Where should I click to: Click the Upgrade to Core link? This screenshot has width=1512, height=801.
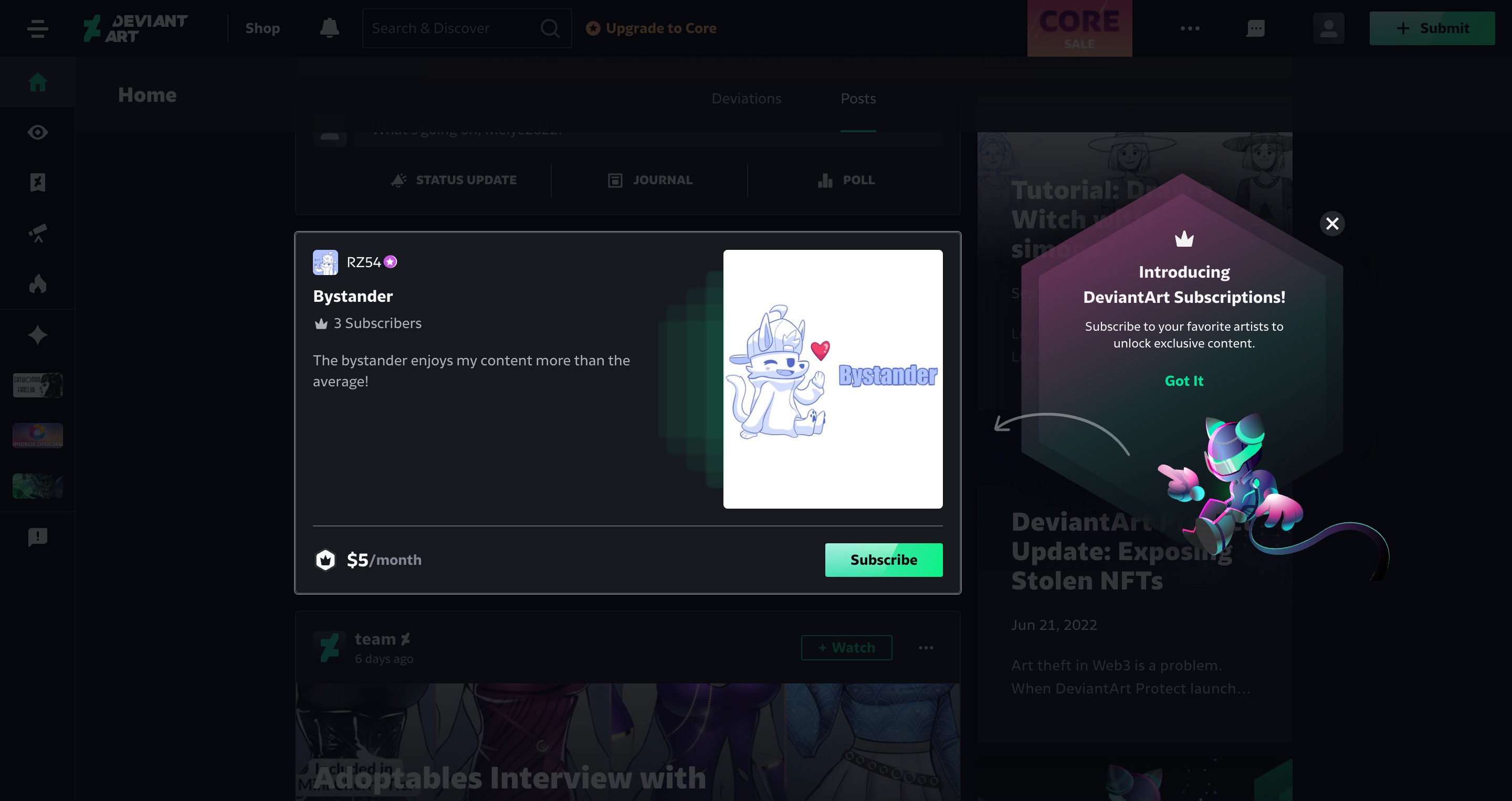[x=651, y=28]
